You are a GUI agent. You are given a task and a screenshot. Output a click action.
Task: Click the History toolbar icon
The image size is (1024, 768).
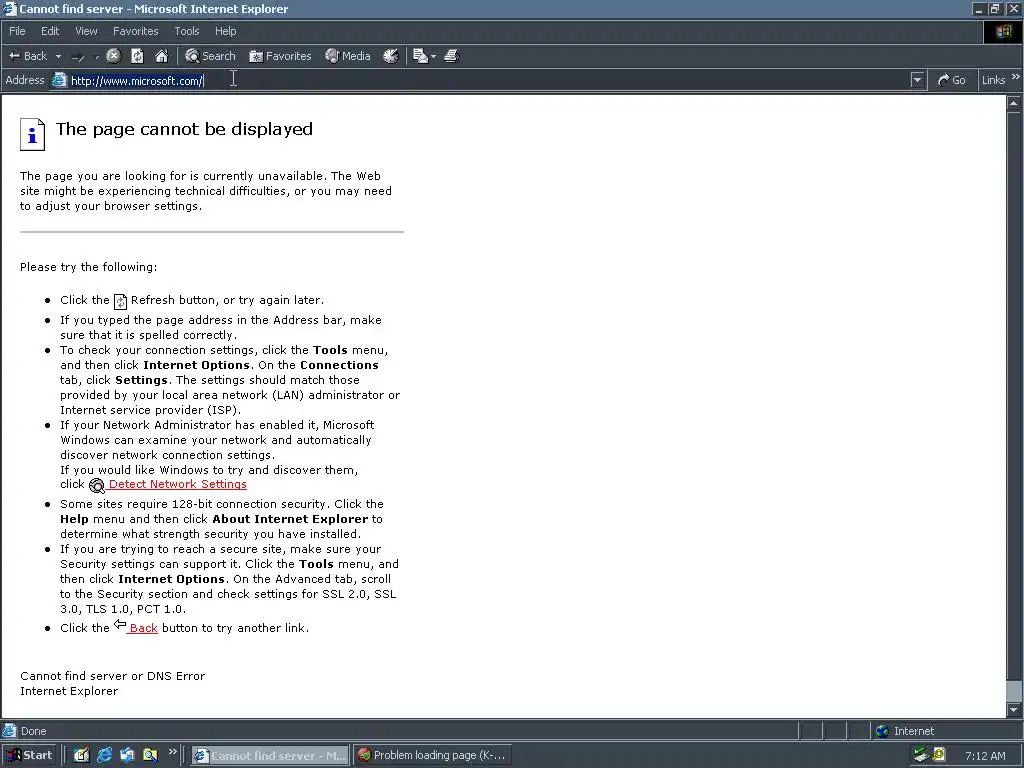pos(391,56)
